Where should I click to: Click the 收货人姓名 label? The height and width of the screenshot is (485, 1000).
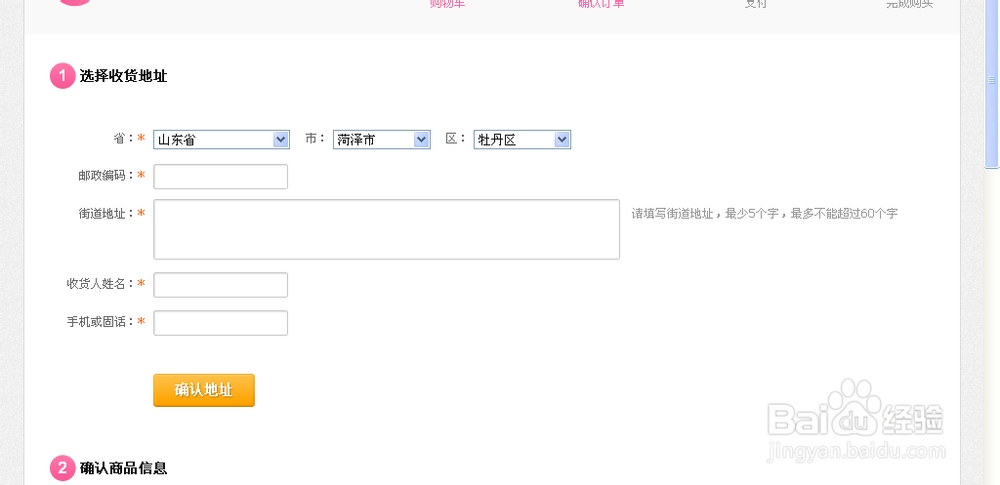tap(101, 283)
